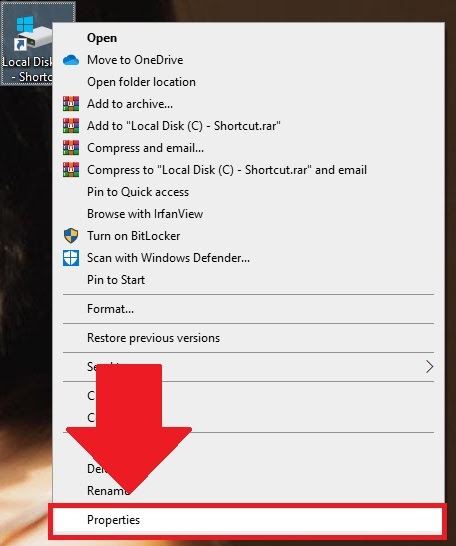The height and width of the screenshot is (546, 456).
Task: Expand the Send to submenu arrow
Action: [x=430, y=367]
